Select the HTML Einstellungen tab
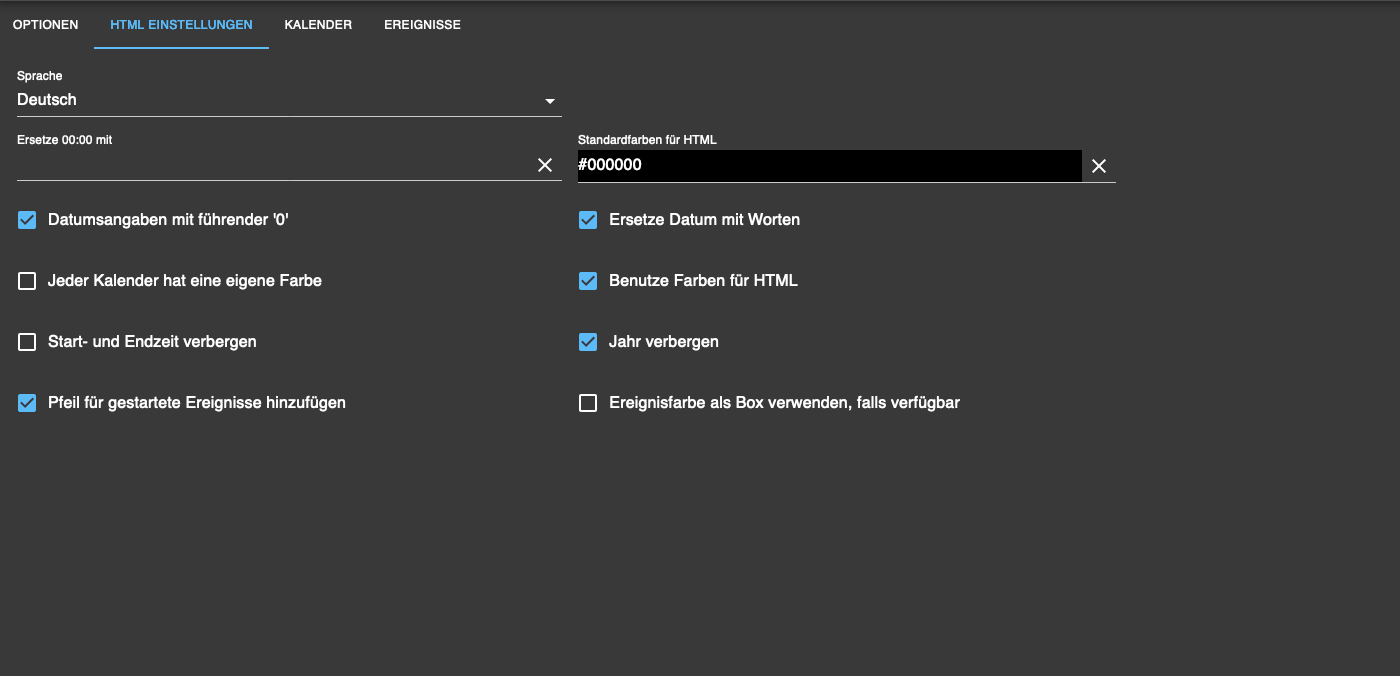Image resolution: width=1400 pixels, height=676 pixels. (181, 25)
